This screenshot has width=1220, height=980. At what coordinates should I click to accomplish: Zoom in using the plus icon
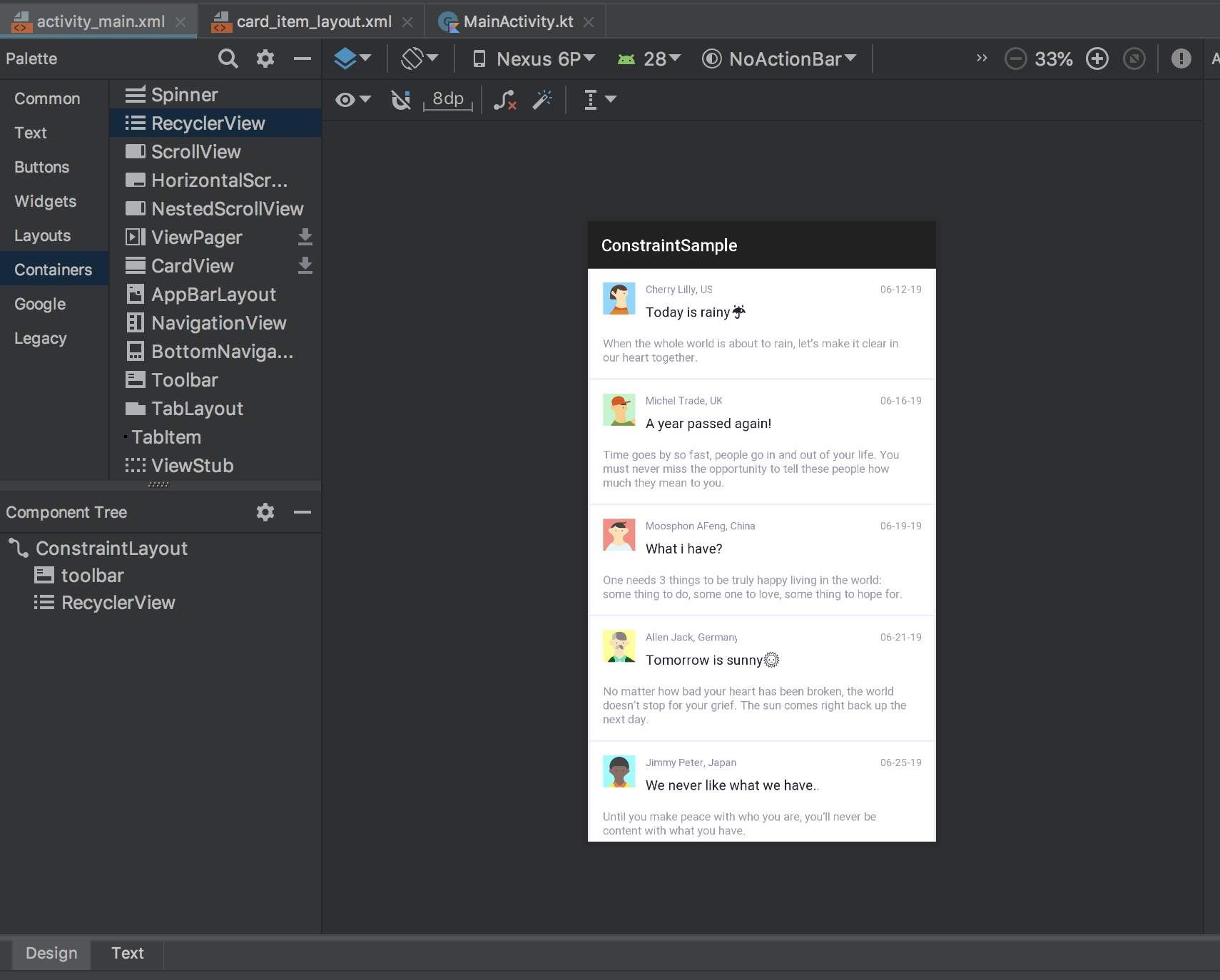point(1097,58)
